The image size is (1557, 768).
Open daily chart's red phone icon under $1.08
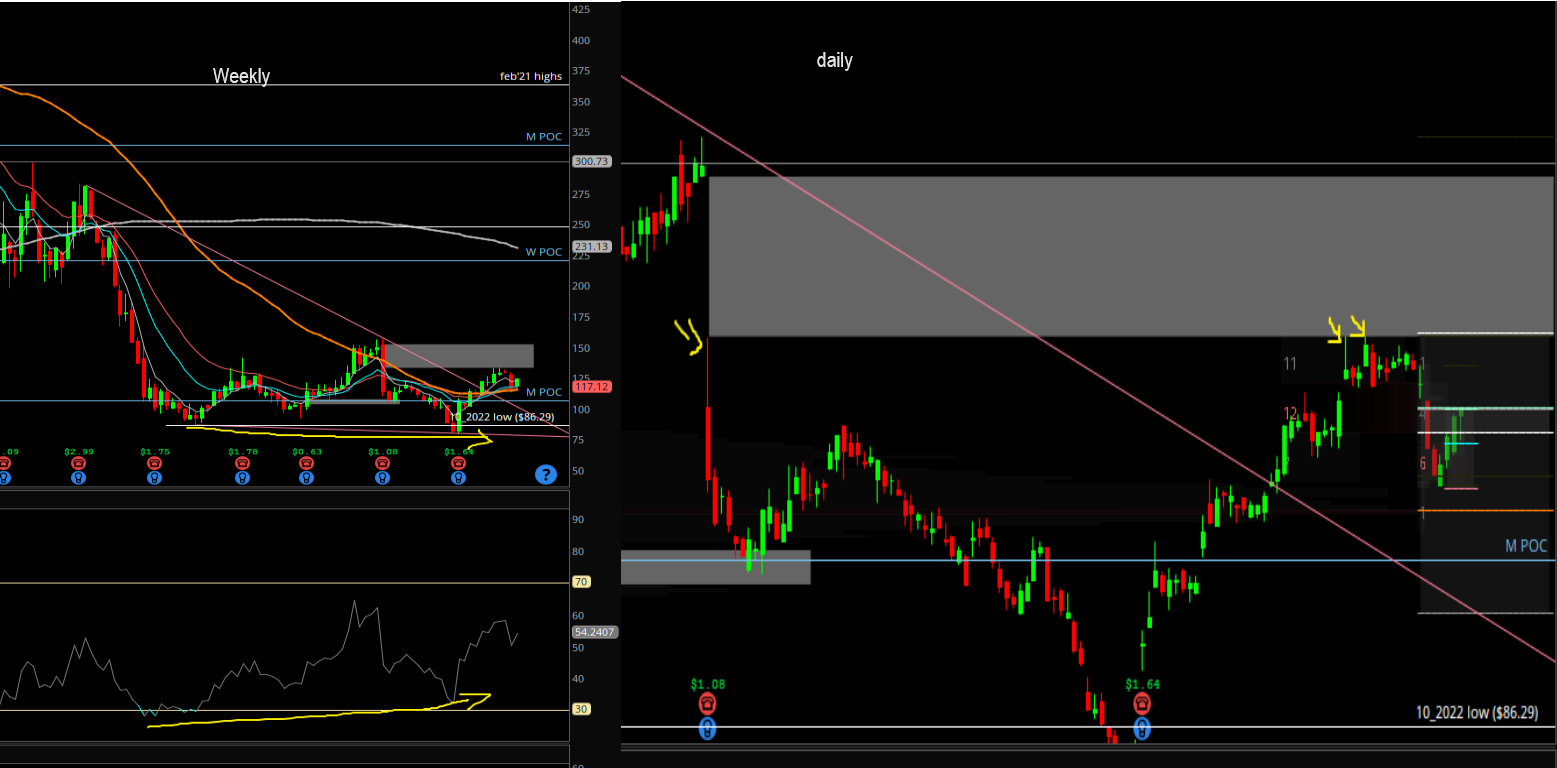coord(708,704)
